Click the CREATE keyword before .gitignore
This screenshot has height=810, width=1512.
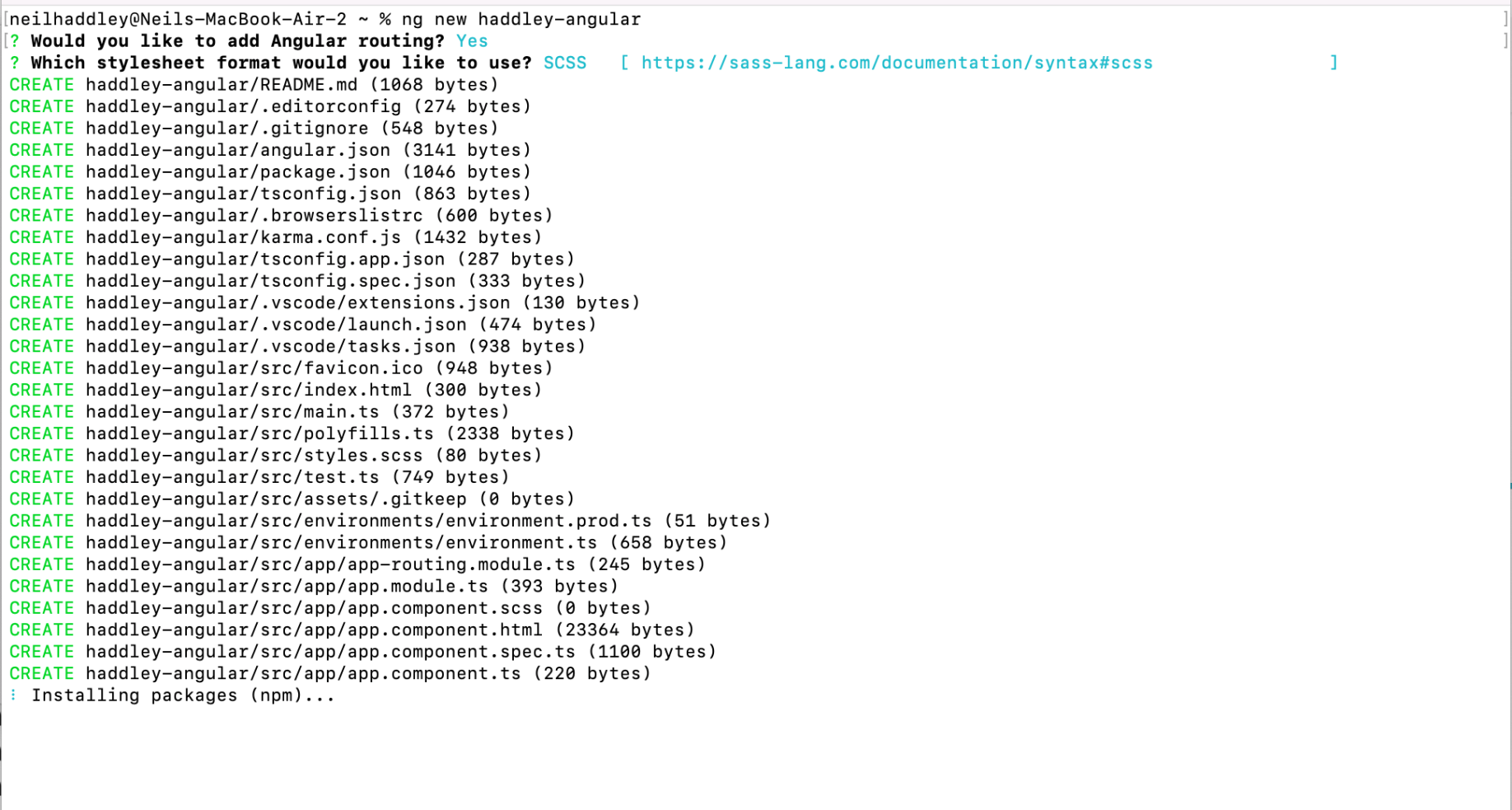(41, 129)
